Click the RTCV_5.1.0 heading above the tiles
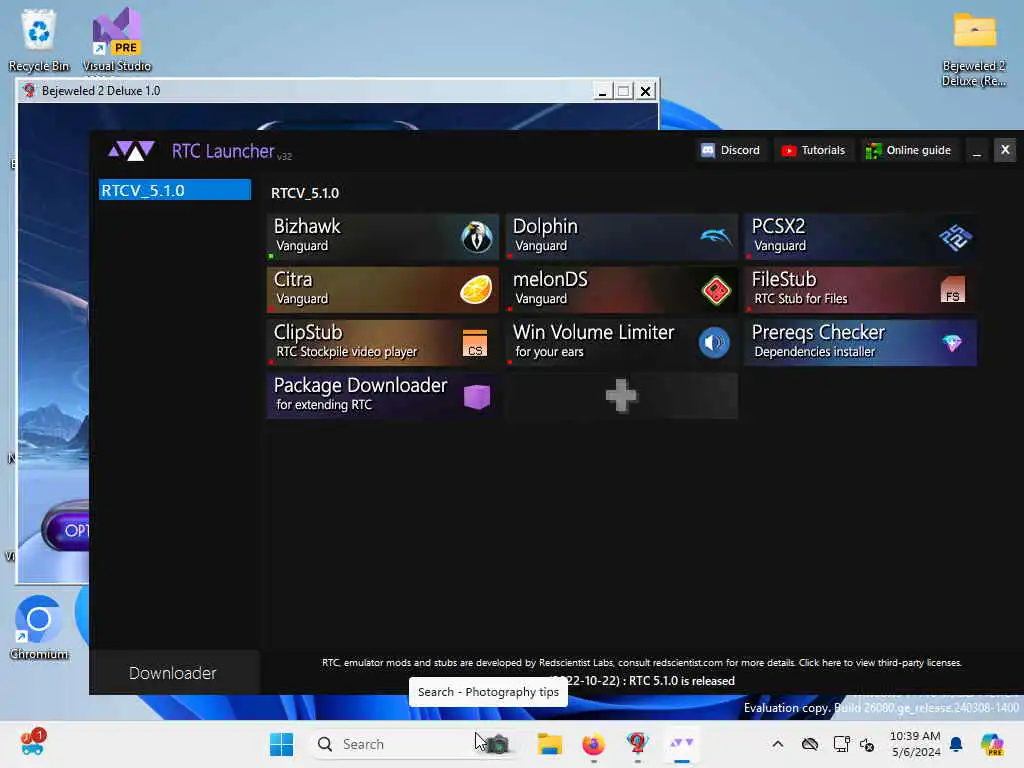The height and width of the screenshot is (768, 1024). click(305, 193)
